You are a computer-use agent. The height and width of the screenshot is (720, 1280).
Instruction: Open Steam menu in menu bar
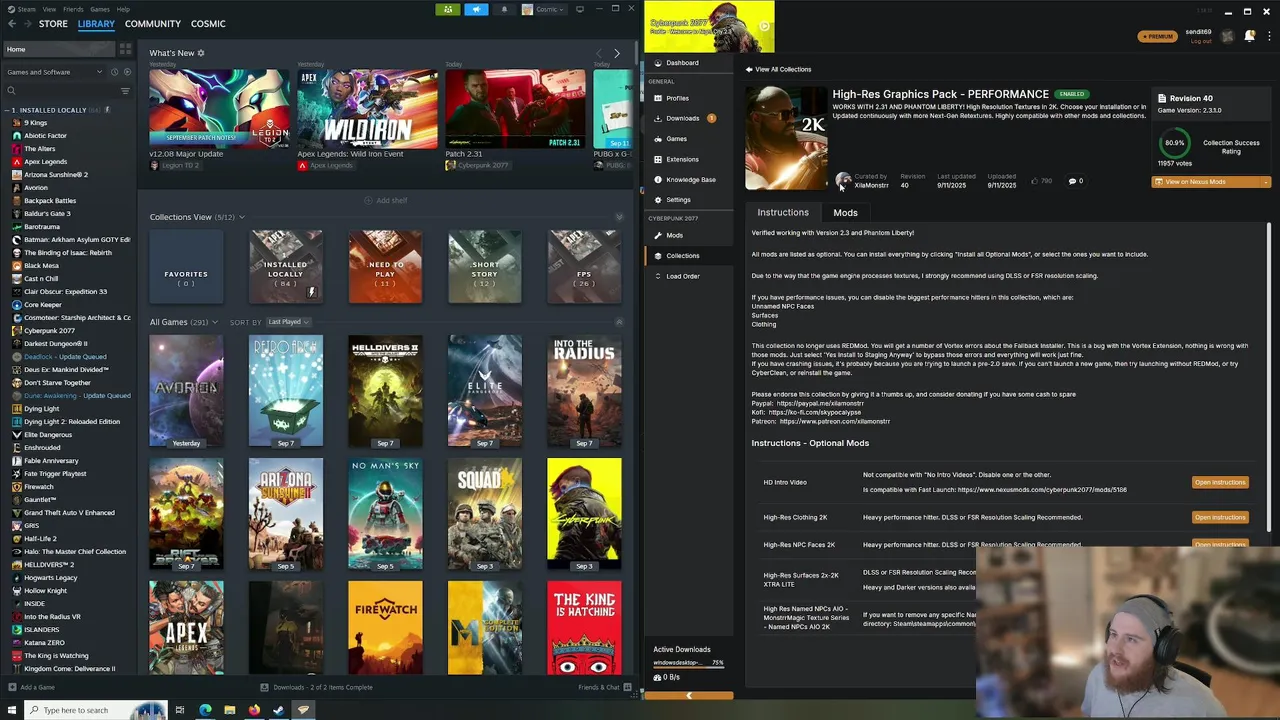(24, 9)
